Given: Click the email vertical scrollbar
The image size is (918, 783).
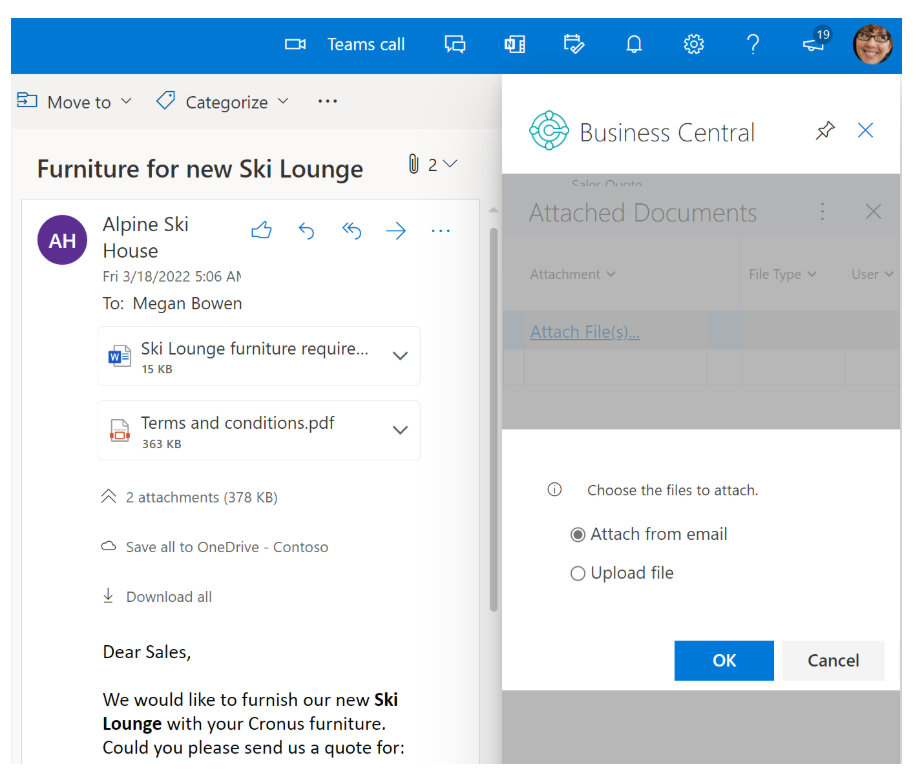Looking at the screenshot, I should click(494, 419).
